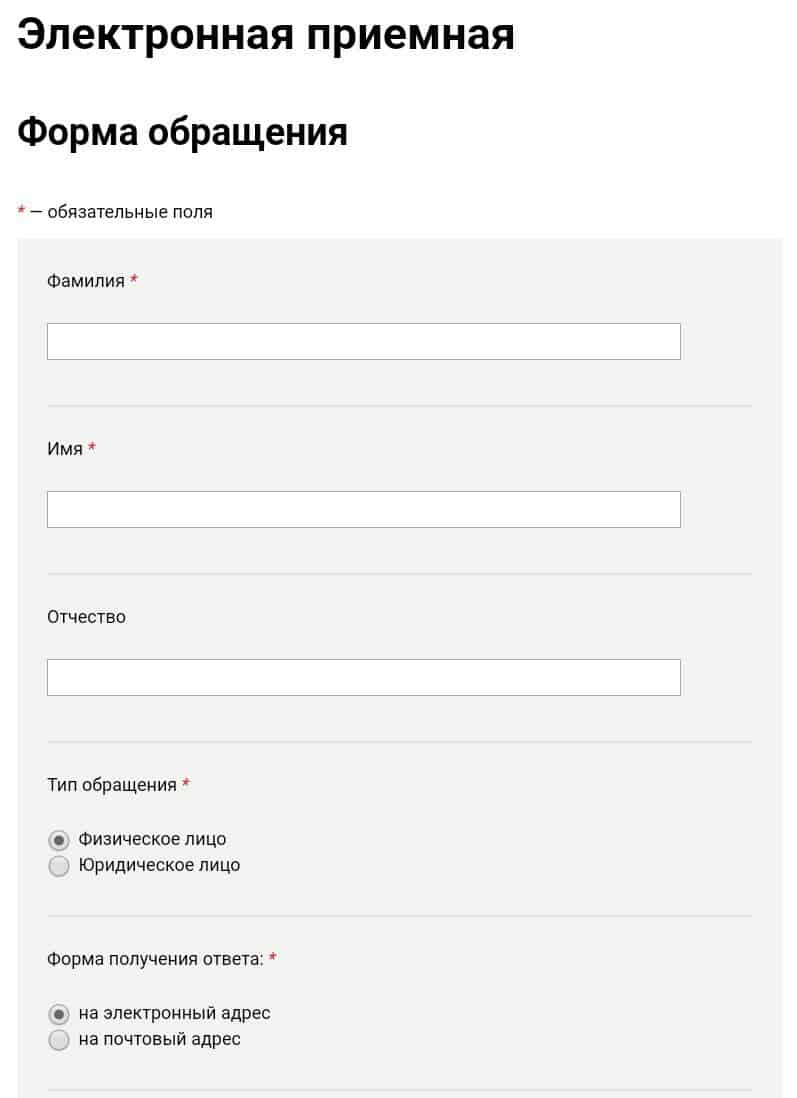797x1098 pixels.
Task: Click the Тип обращения section label
Action: pyautogui.click(x=111, y=785)
